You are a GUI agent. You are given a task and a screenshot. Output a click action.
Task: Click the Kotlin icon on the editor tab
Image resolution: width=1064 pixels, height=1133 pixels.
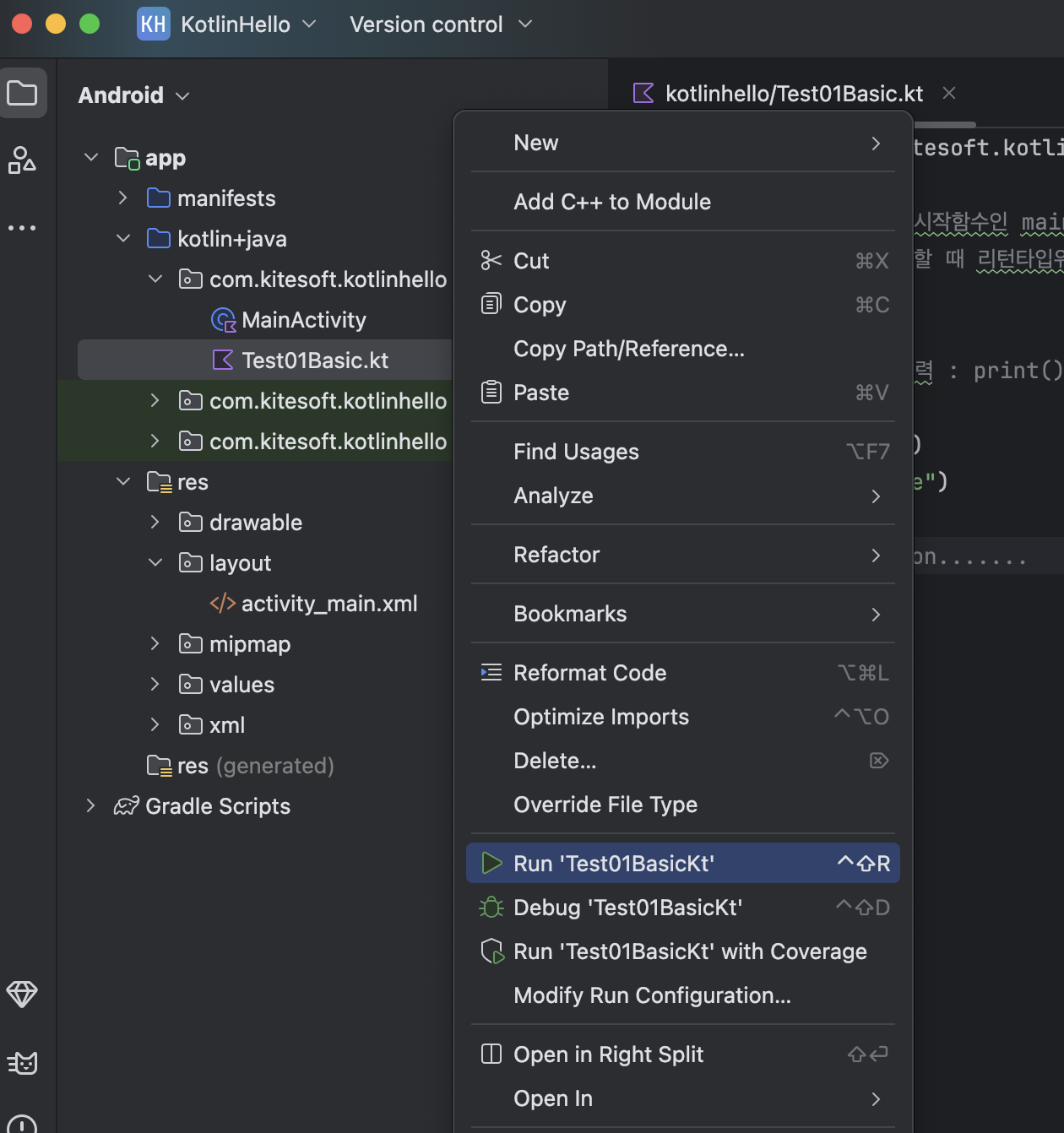coord(643,93)
